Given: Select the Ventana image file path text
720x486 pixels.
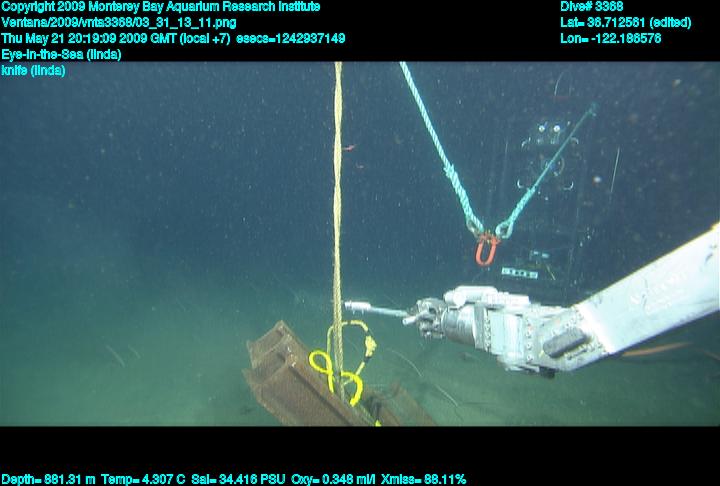Looking at the screenshot, I should point(119,22).
